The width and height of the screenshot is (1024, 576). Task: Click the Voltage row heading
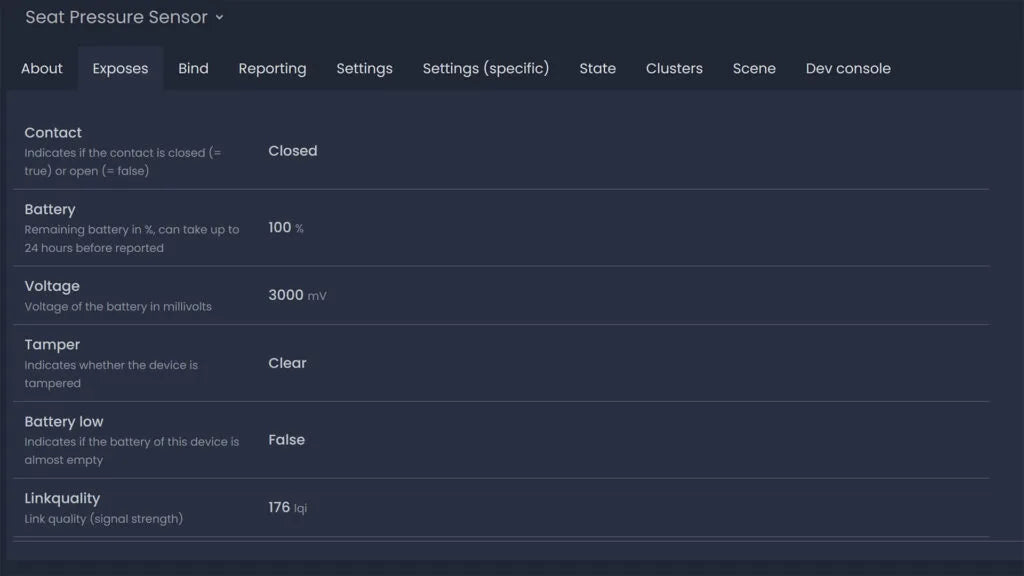[x=52, y=286]
